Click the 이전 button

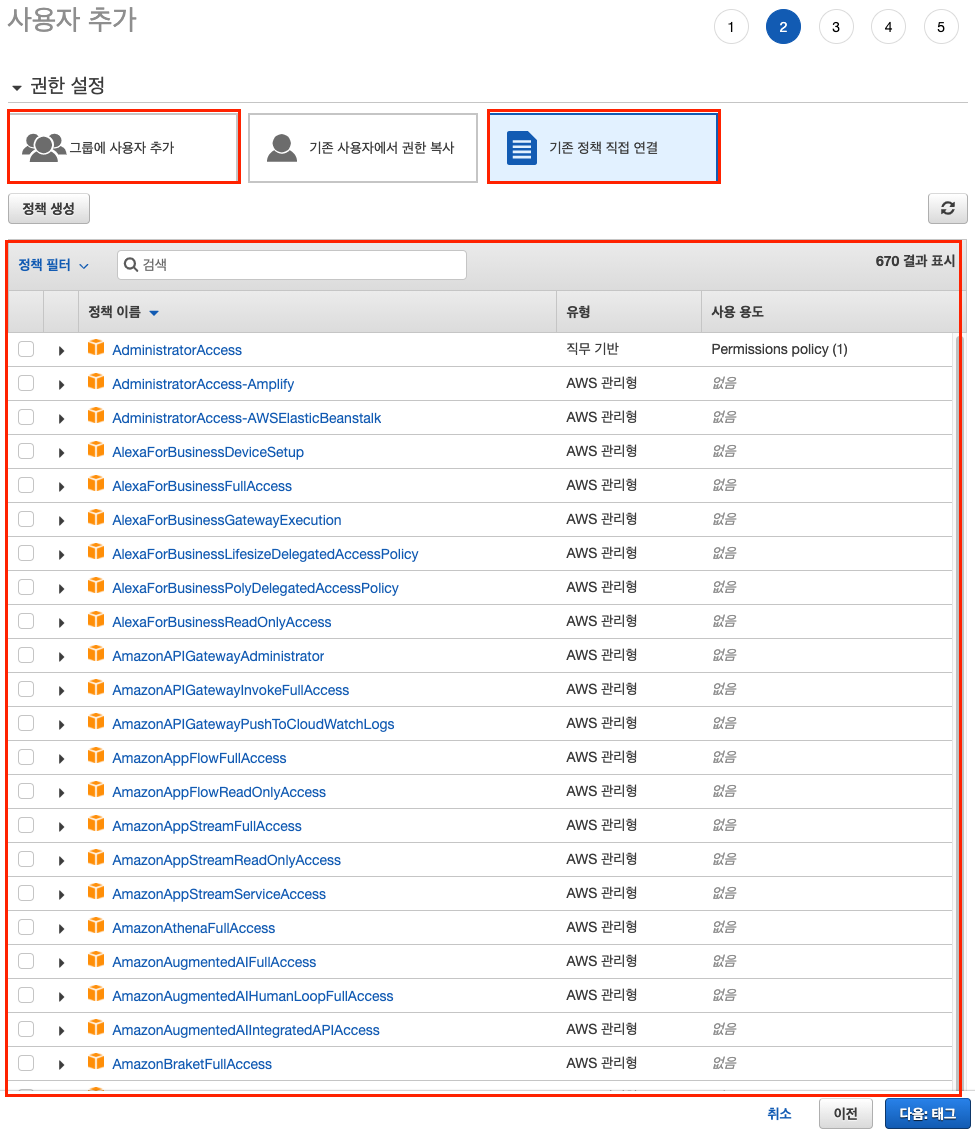point(845,1113)
